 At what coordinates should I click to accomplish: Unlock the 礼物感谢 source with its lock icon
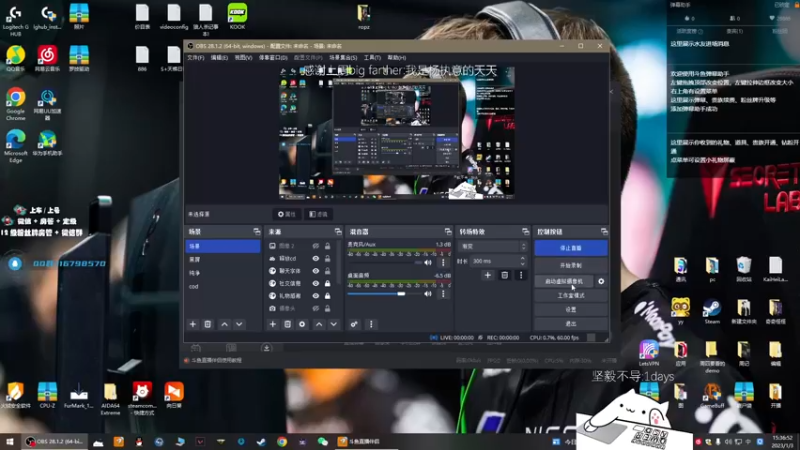[328, 296]
